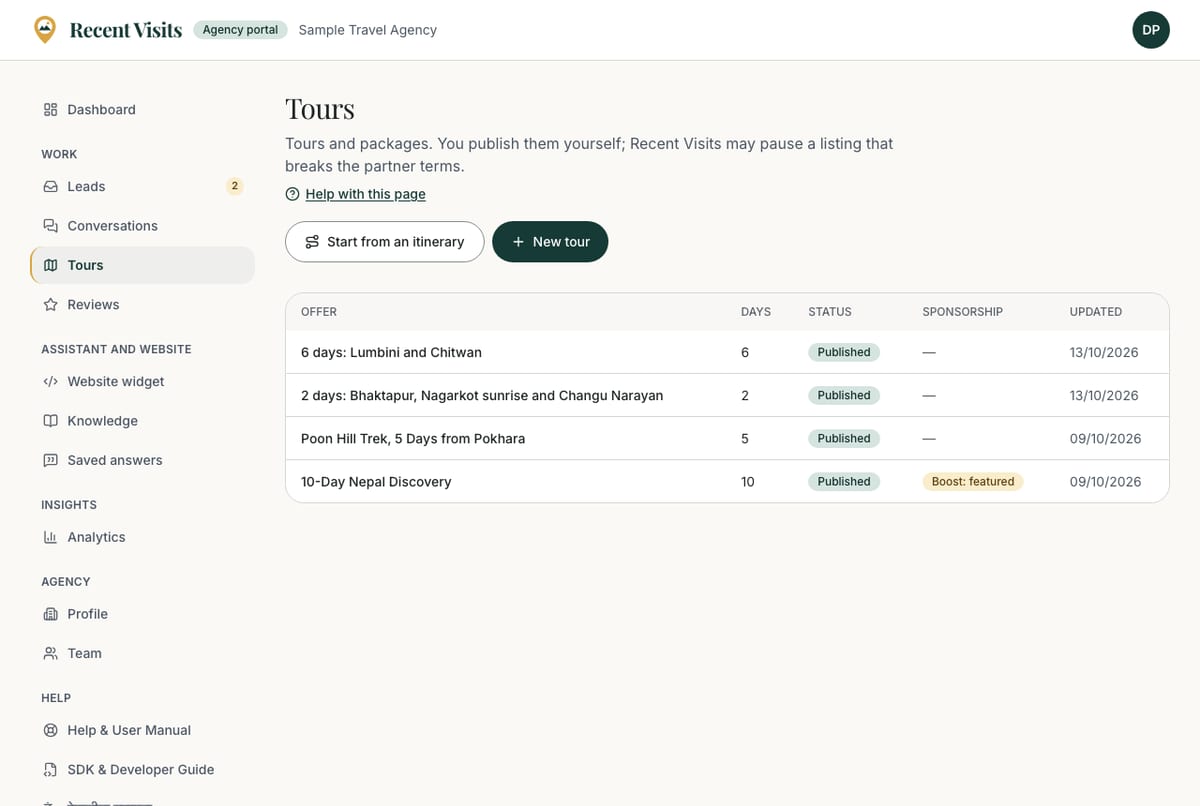Click the SPONSORSHIP column header
Viewport: 1200px width, 806px height.
pos(962,312)
